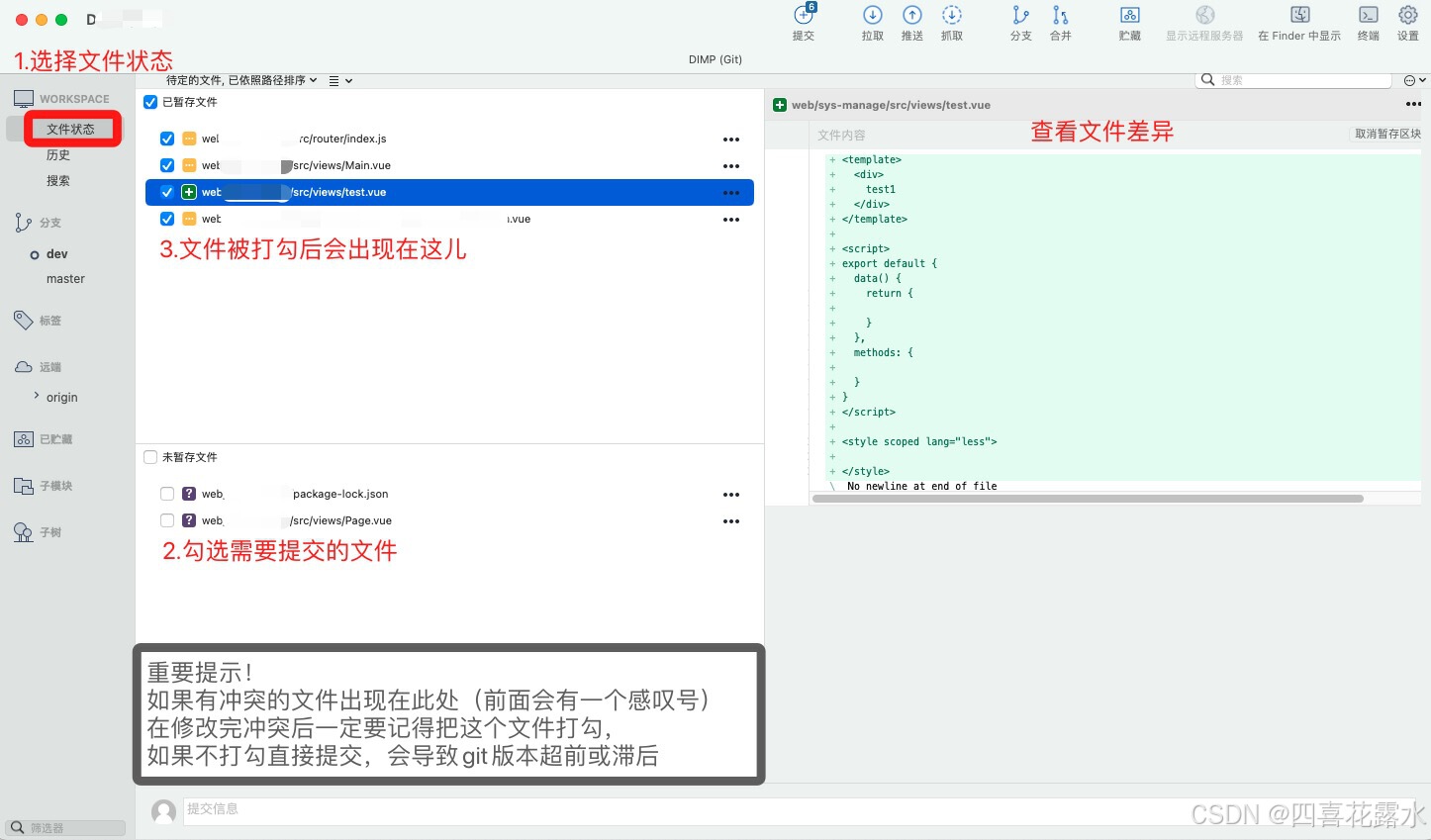Click the more options dots for package-lock.json
This screenshot has height=840, width=1431.
[x=731, y=495]
